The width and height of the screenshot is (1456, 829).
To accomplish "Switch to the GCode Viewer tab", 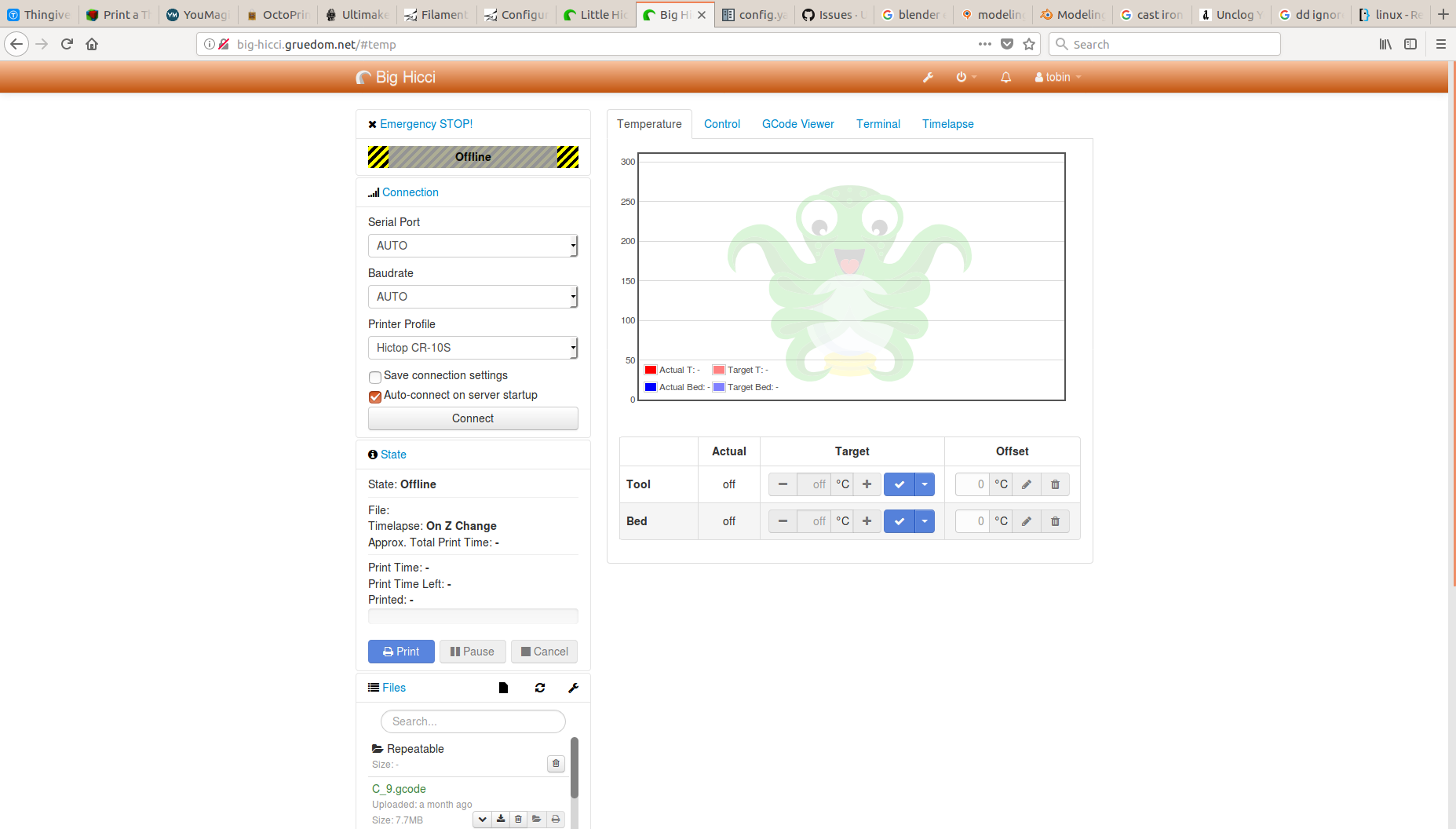I will click(x=797, y=124).
